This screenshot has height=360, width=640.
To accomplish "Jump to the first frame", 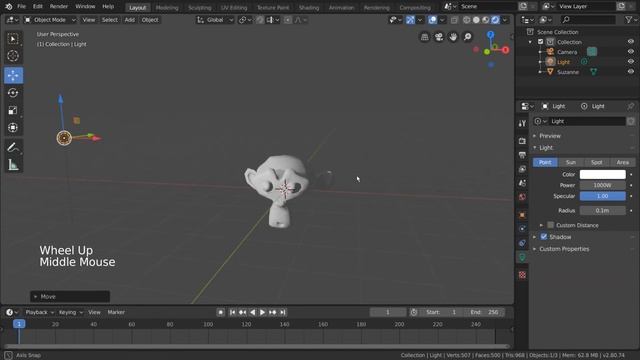I will point(233,312).
